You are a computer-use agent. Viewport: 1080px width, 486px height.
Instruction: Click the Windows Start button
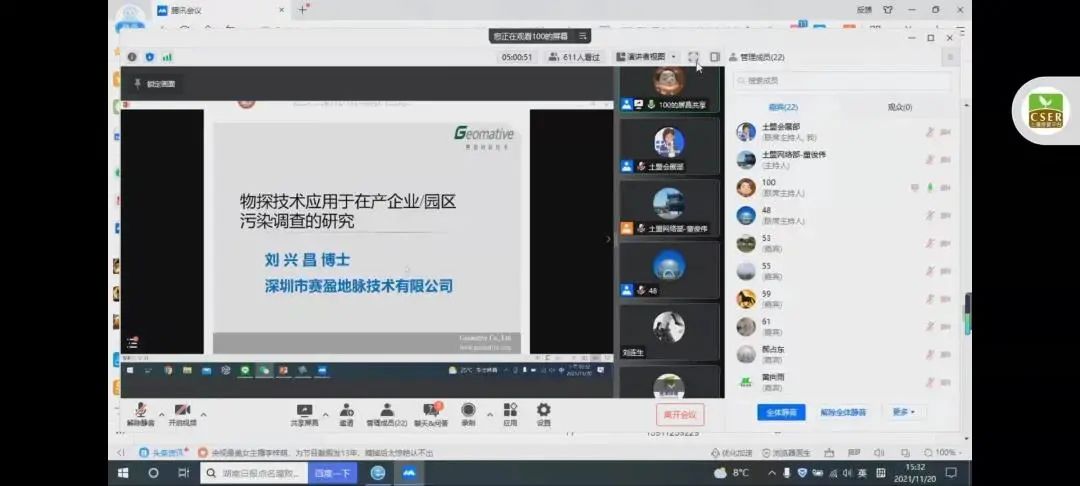tap(123, 473)
